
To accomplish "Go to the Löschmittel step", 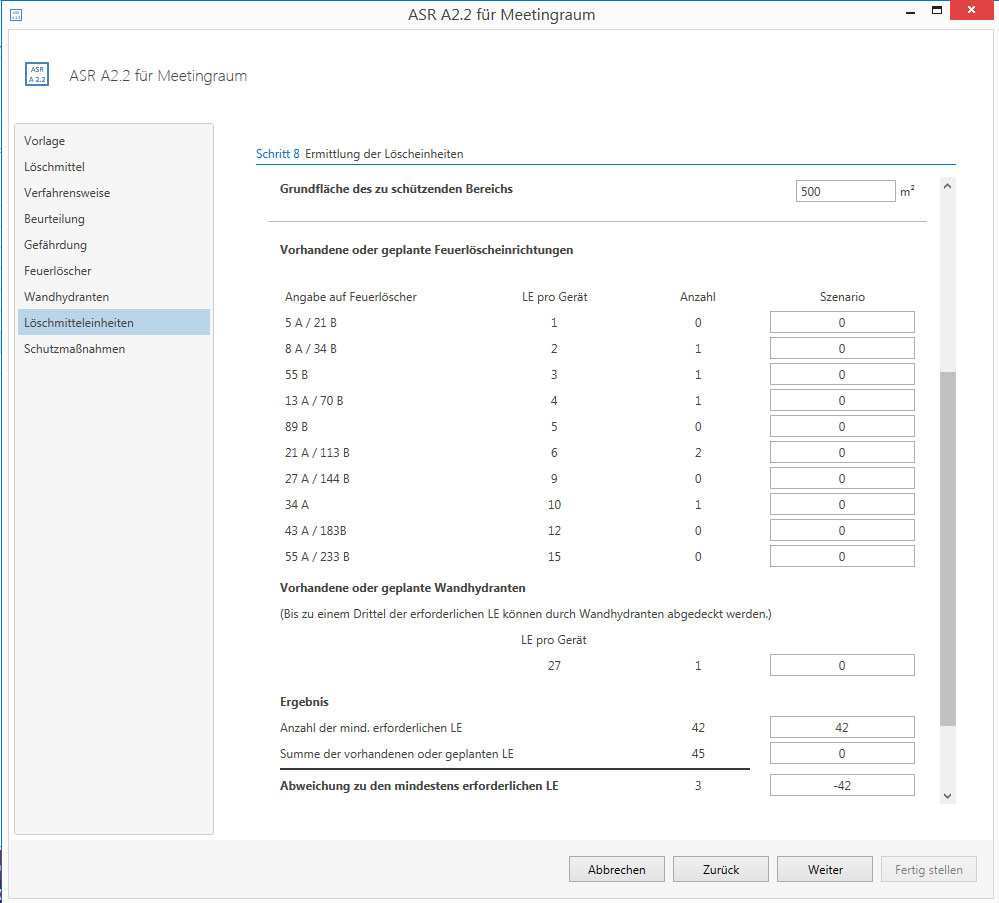I will click(55, 167).
